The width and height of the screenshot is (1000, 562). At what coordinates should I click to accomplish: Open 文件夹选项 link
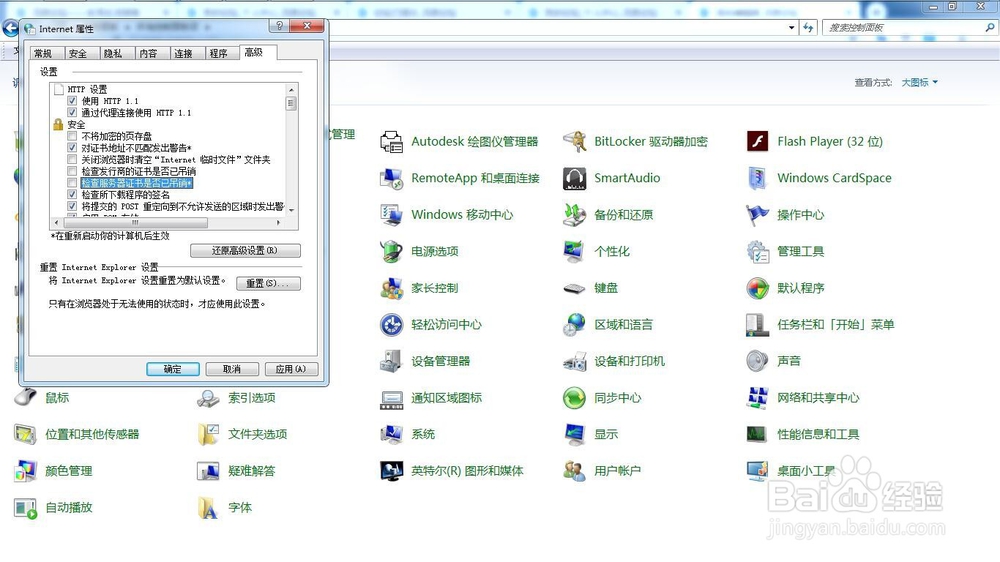point(258,434)
